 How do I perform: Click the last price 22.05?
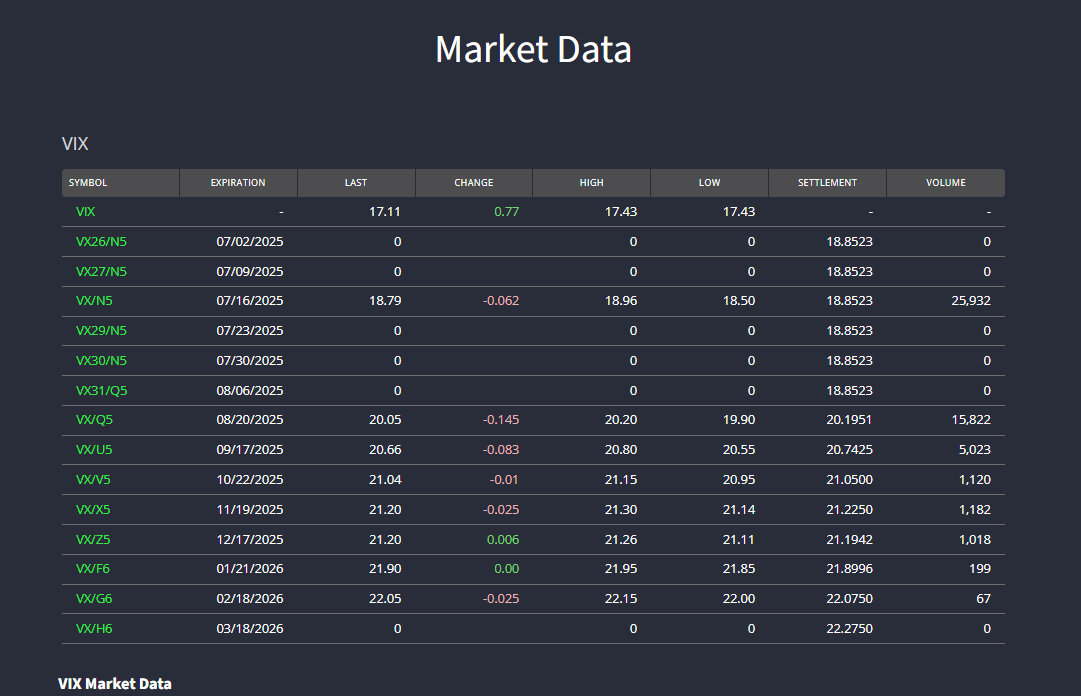click(x=385, y=599)
